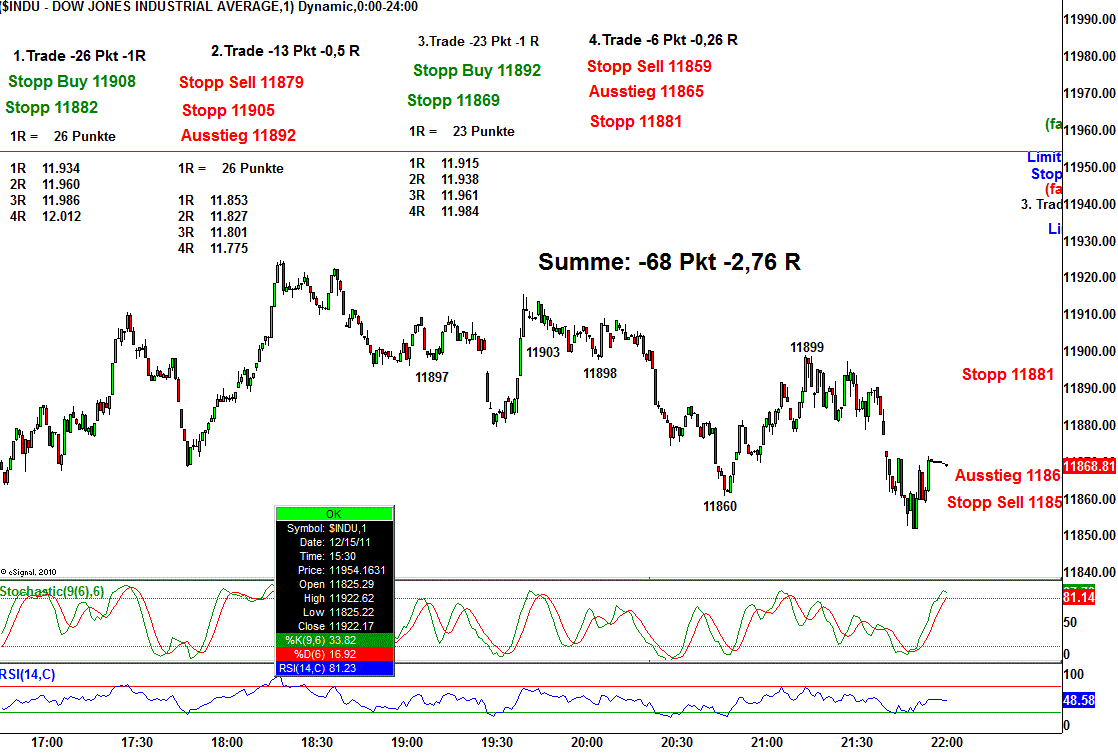Viewport: 1118px width, 753px height.
Task: Select the RSI(14,C) indicator panel label
Action: point(29,675)
